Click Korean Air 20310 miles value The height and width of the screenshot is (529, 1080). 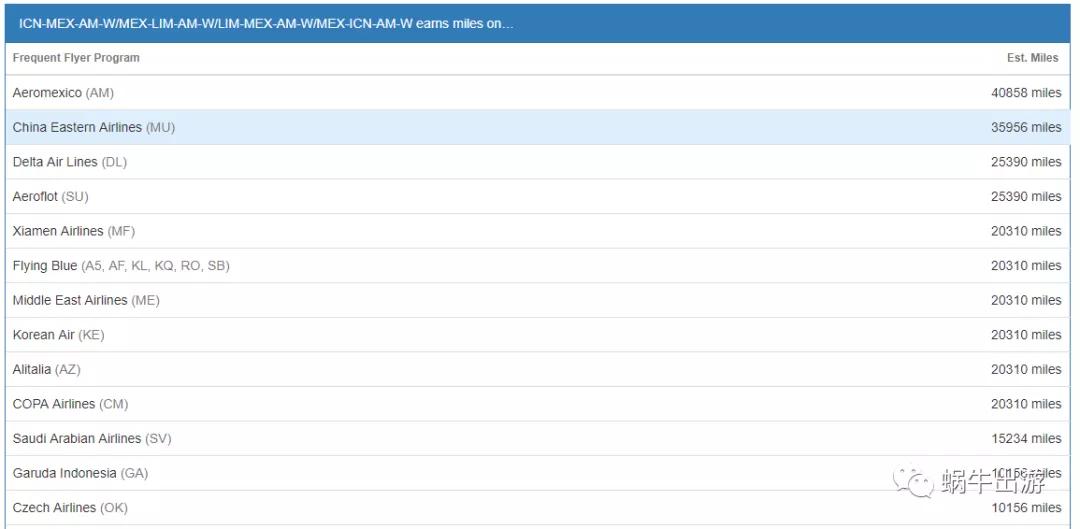1026,335
